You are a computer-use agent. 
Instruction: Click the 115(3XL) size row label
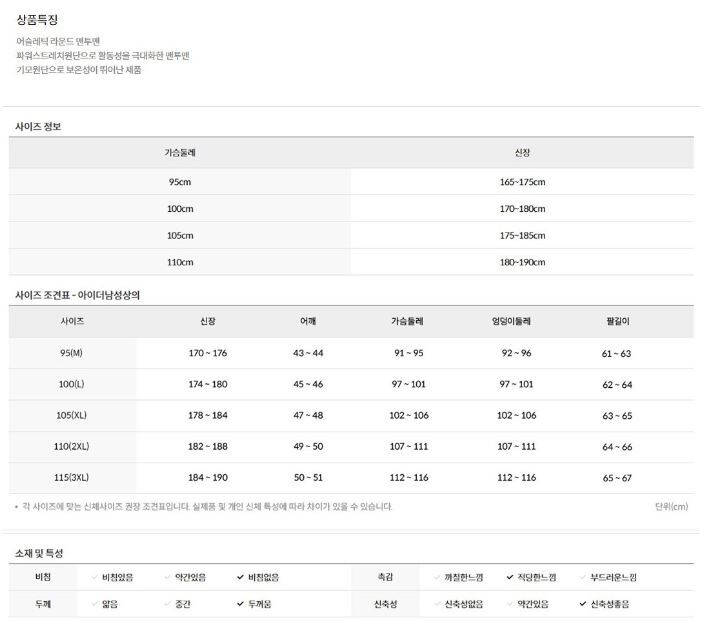tap(72, 477)
